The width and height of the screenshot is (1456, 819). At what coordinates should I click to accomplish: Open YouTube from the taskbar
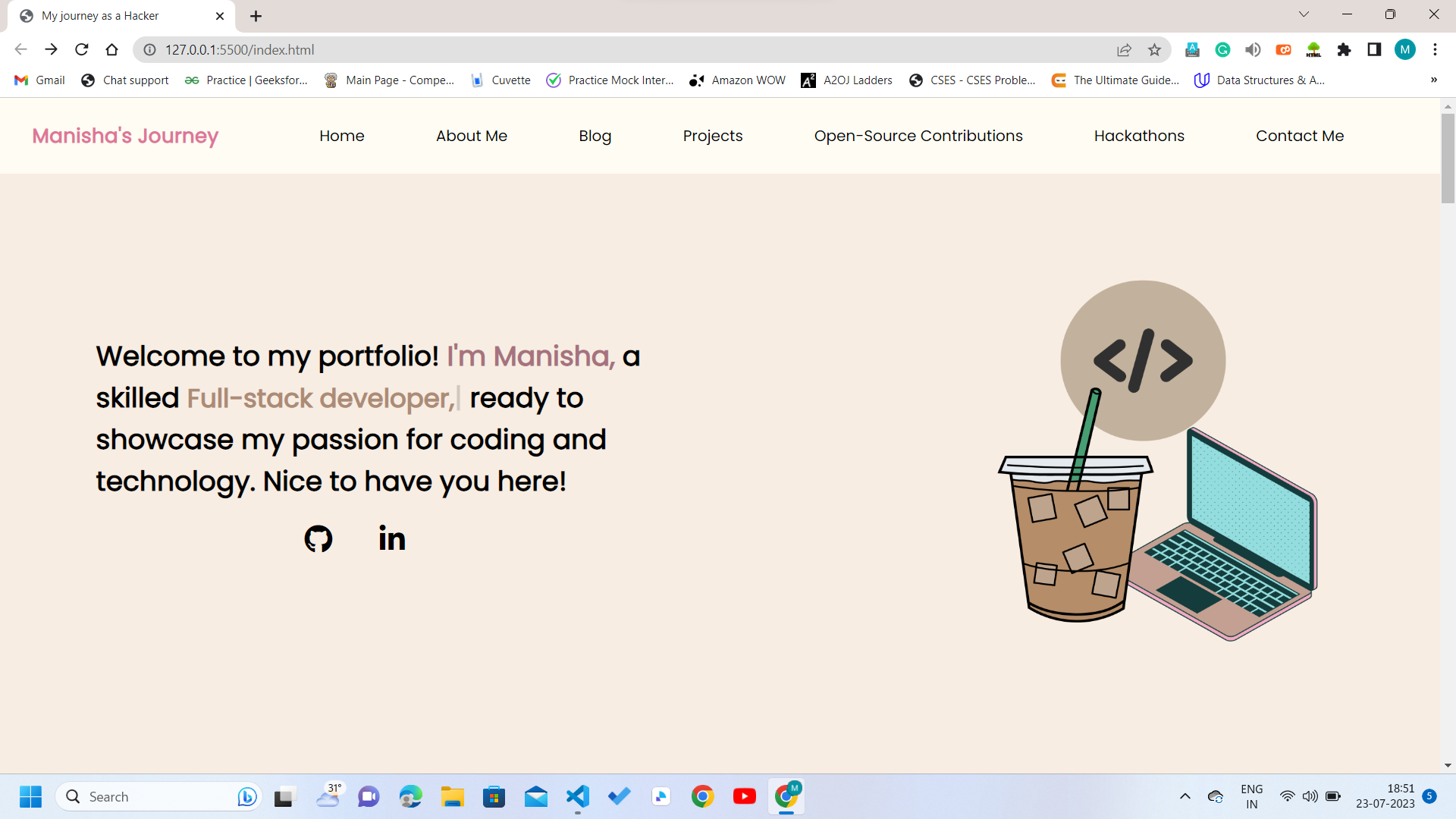point(745,796)
